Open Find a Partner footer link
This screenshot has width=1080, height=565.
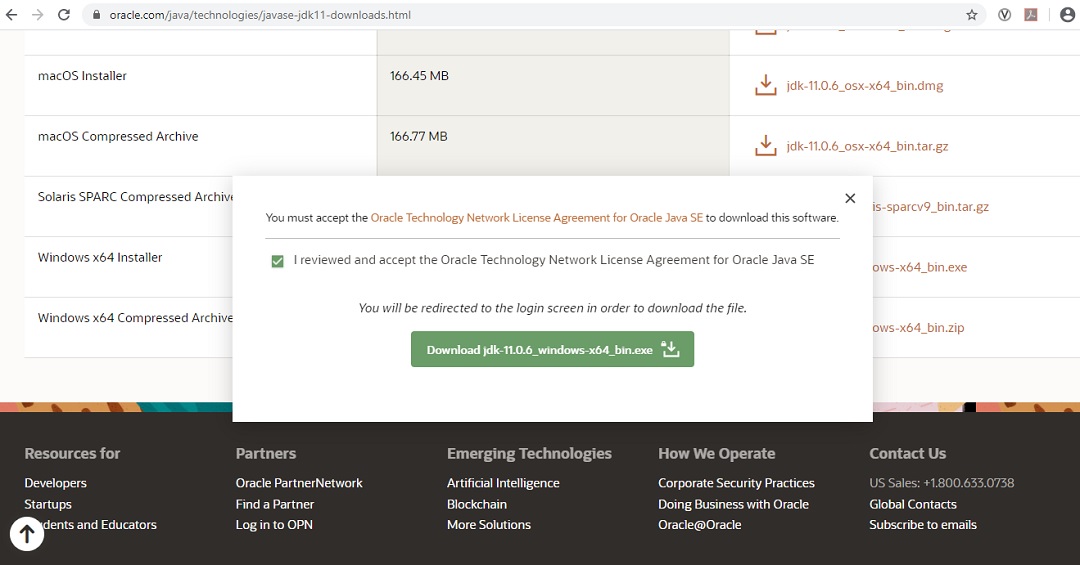pos(275,504)
